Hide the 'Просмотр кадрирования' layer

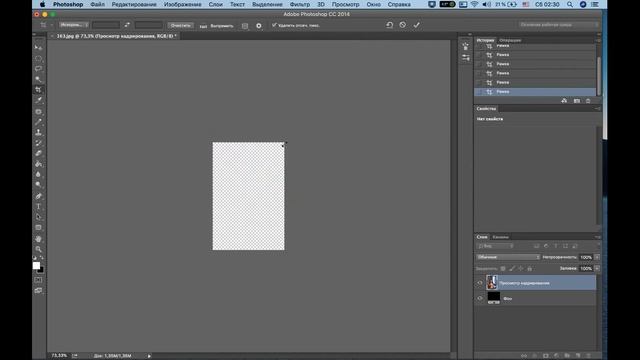pos(480,283)
